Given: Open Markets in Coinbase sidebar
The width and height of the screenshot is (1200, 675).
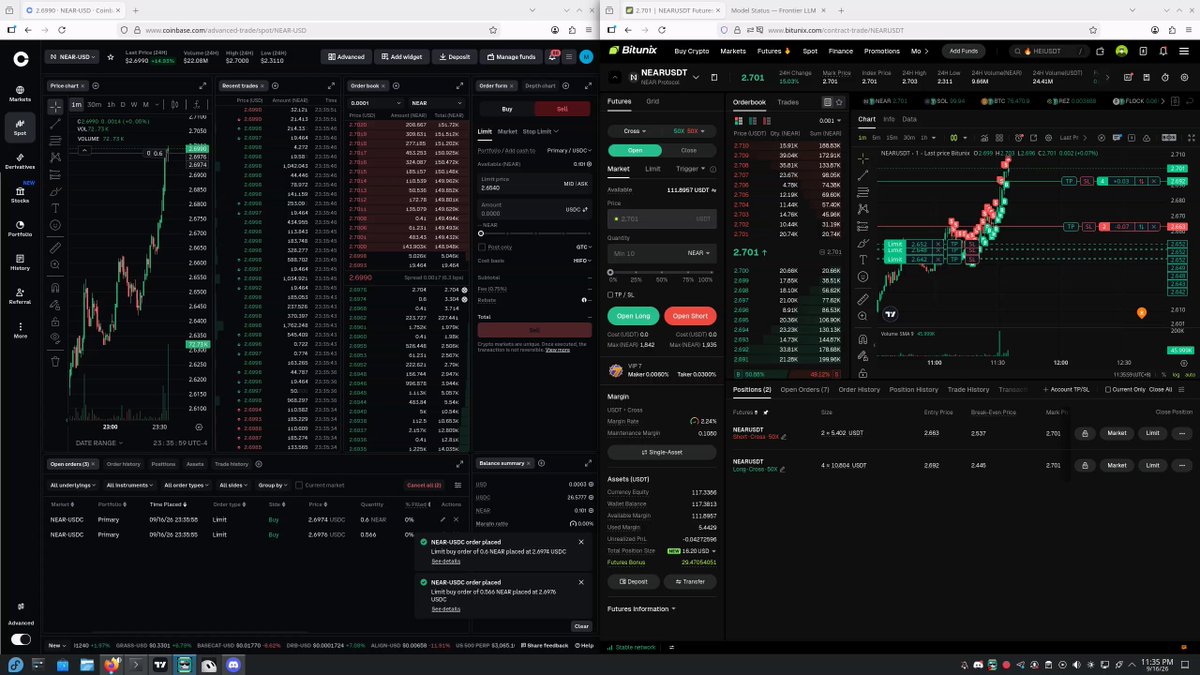Looking at the screenshot, I should tap(20, 92).
